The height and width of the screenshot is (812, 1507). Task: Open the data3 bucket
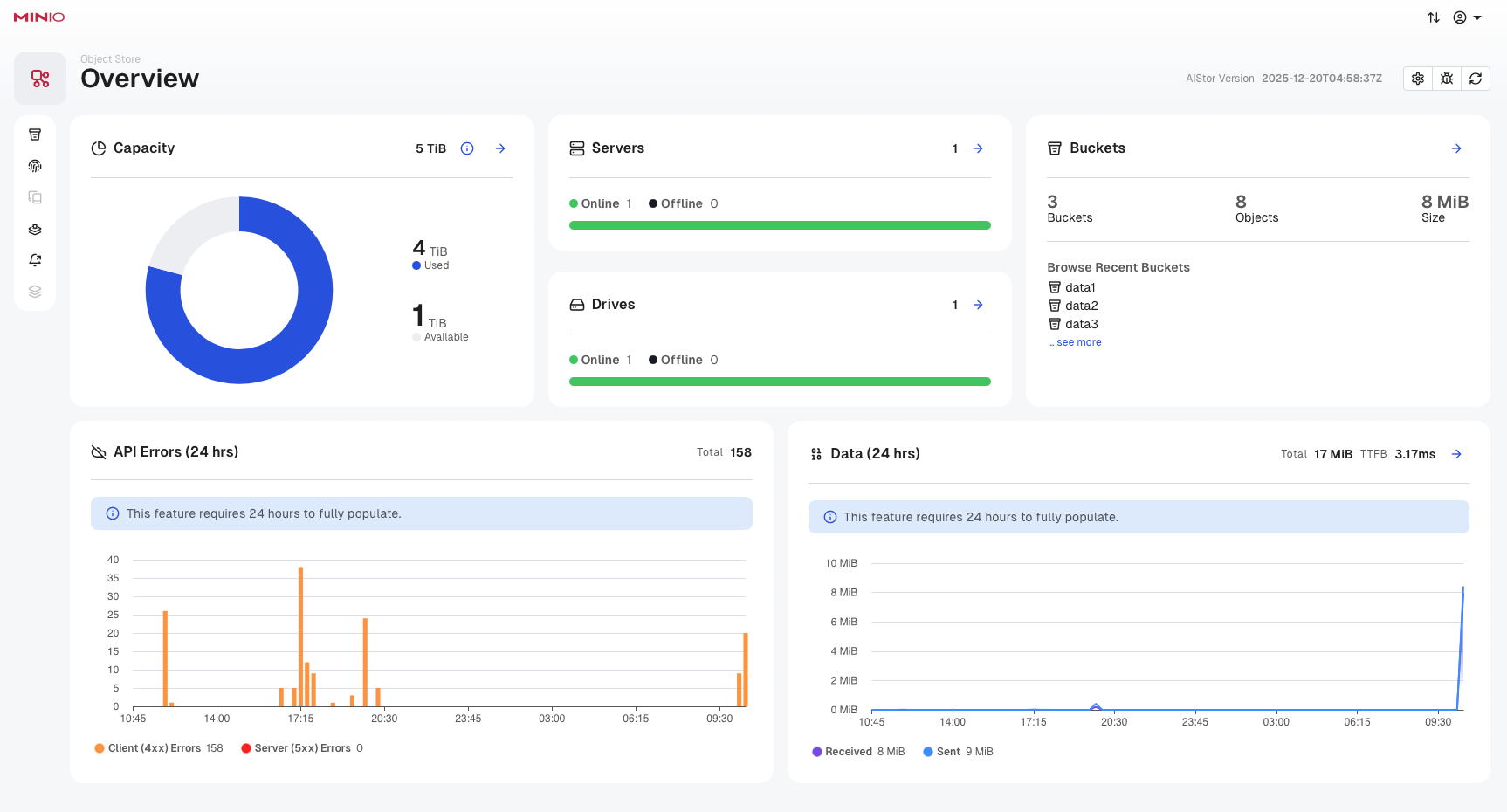(x=1081, y=324)
